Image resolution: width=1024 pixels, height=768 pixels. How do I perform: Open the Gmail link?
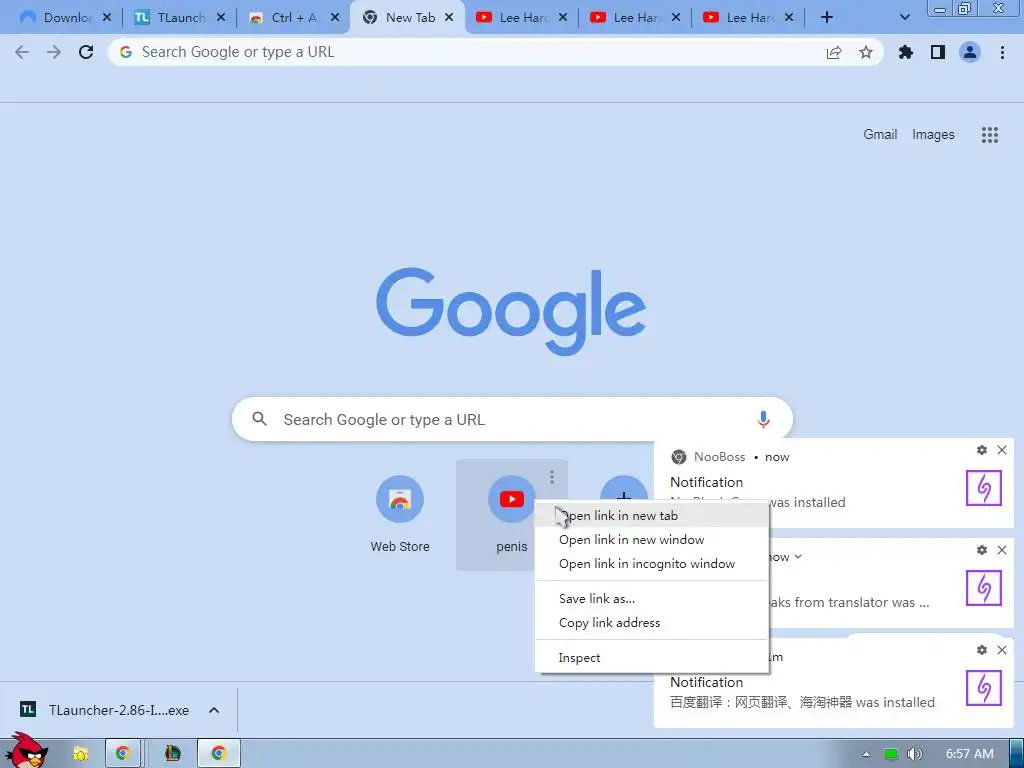(x=880, y=135)
